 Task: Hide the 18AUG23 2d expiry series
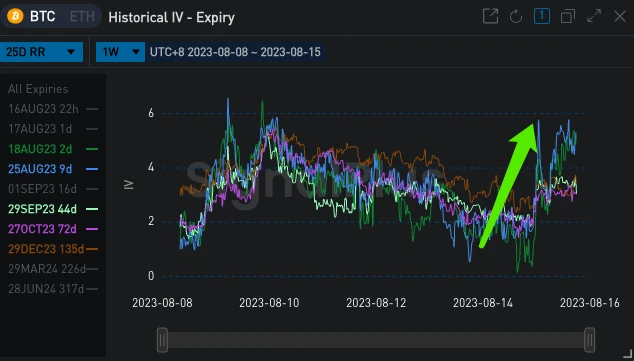tap(53, 149)
